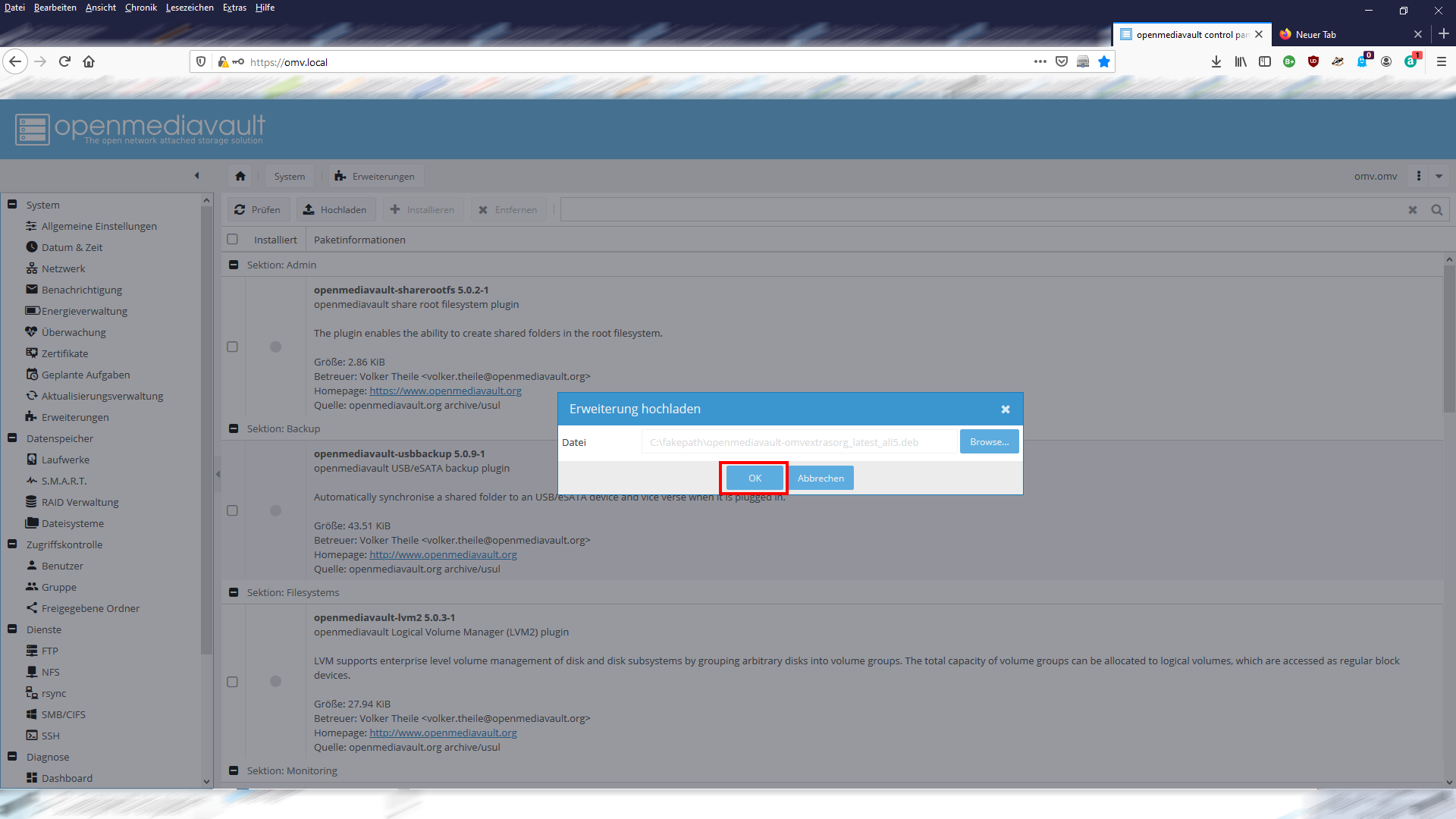Image resolution: width=1456 pixels, height=819 pixels.
Task: Click Abbrechen to cancel upload
Action: coord(821,478)
